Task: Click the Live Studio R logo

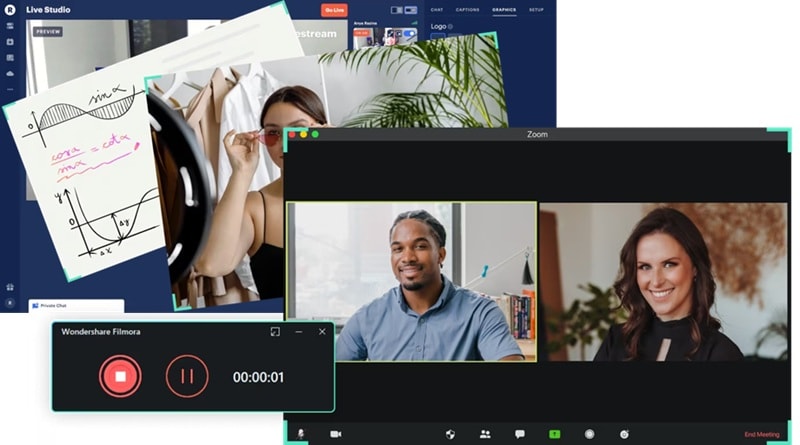Action: click(x=10, y=10)
